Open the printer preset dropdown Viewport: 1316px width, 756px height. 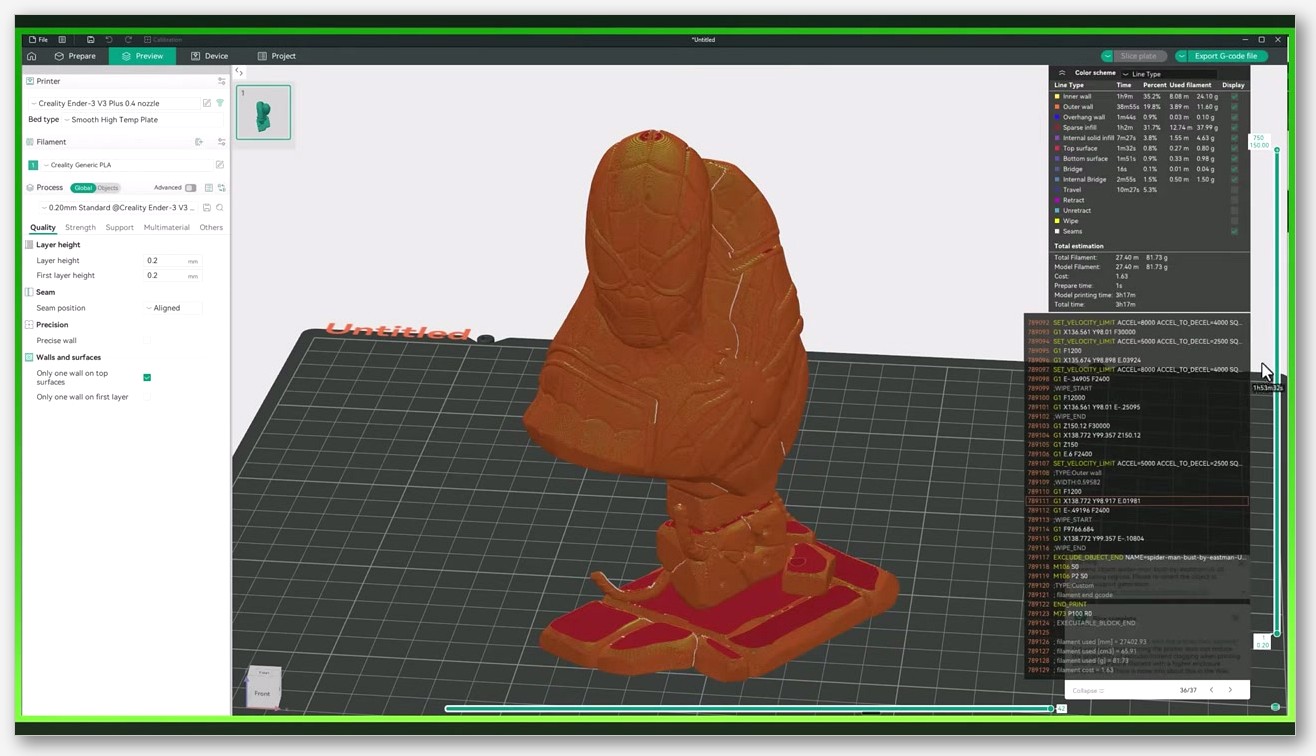point(114,103)
